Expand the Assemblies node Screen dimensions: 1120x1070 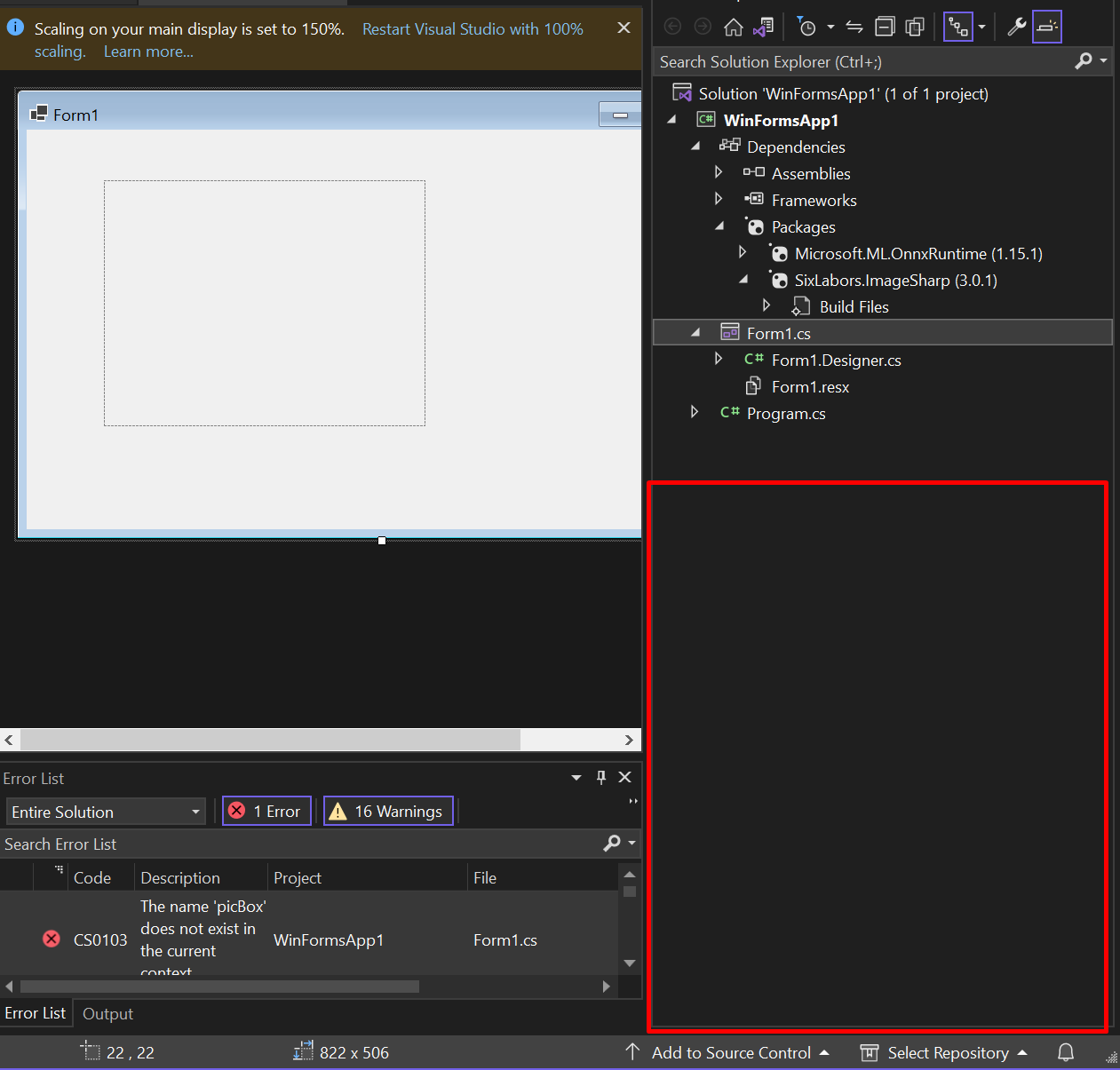coord(719,172)
